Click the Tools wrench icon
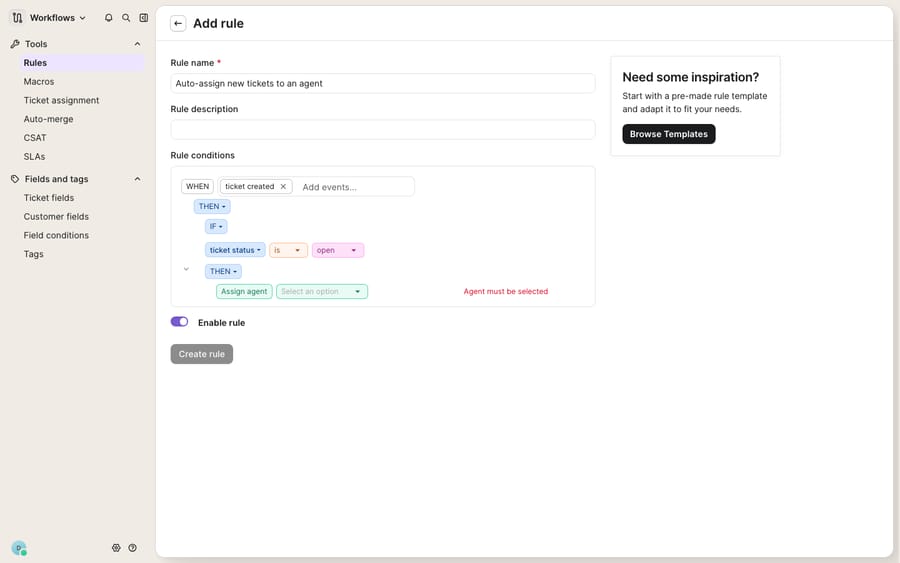The image size is (900, 563). pos(15,44)
